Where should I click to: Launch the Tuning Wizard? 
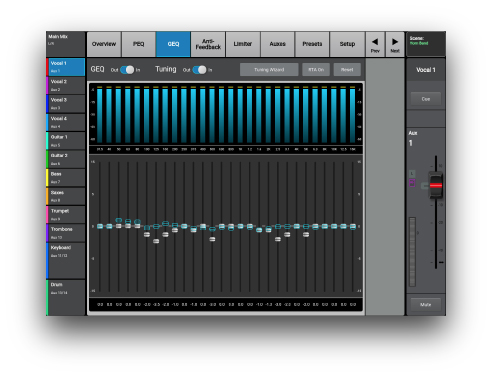coord(269,70)
